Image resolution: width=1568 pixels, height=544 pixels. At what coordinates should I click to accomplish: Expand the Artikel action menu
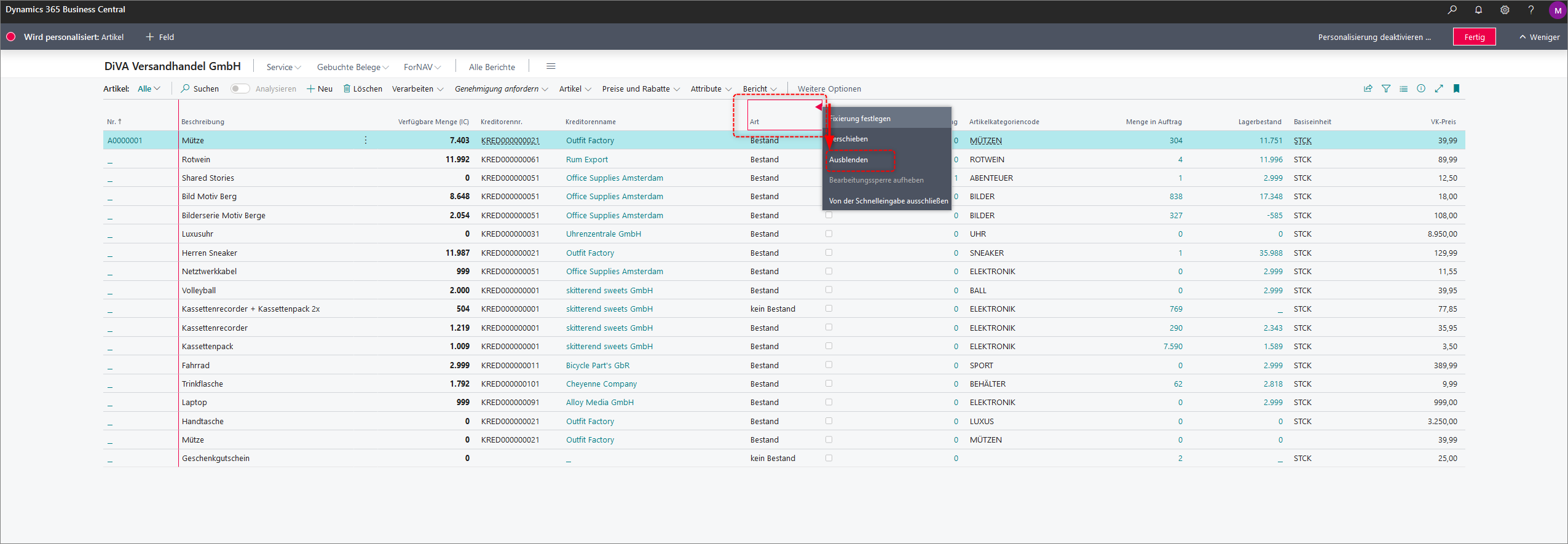pyautogui.click(x=575, y=89)
